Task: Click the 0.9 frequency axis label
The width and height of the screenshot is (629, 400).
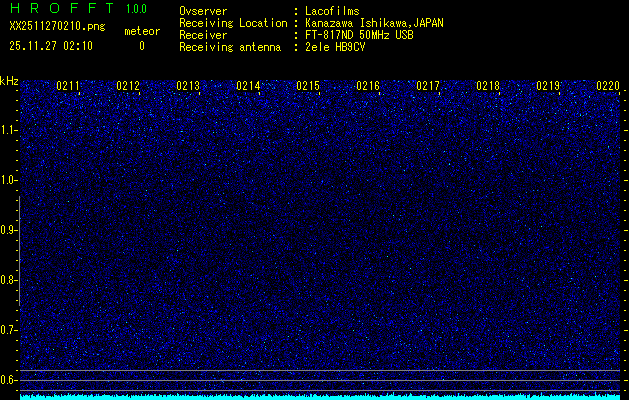Action: tap(9, 230)
